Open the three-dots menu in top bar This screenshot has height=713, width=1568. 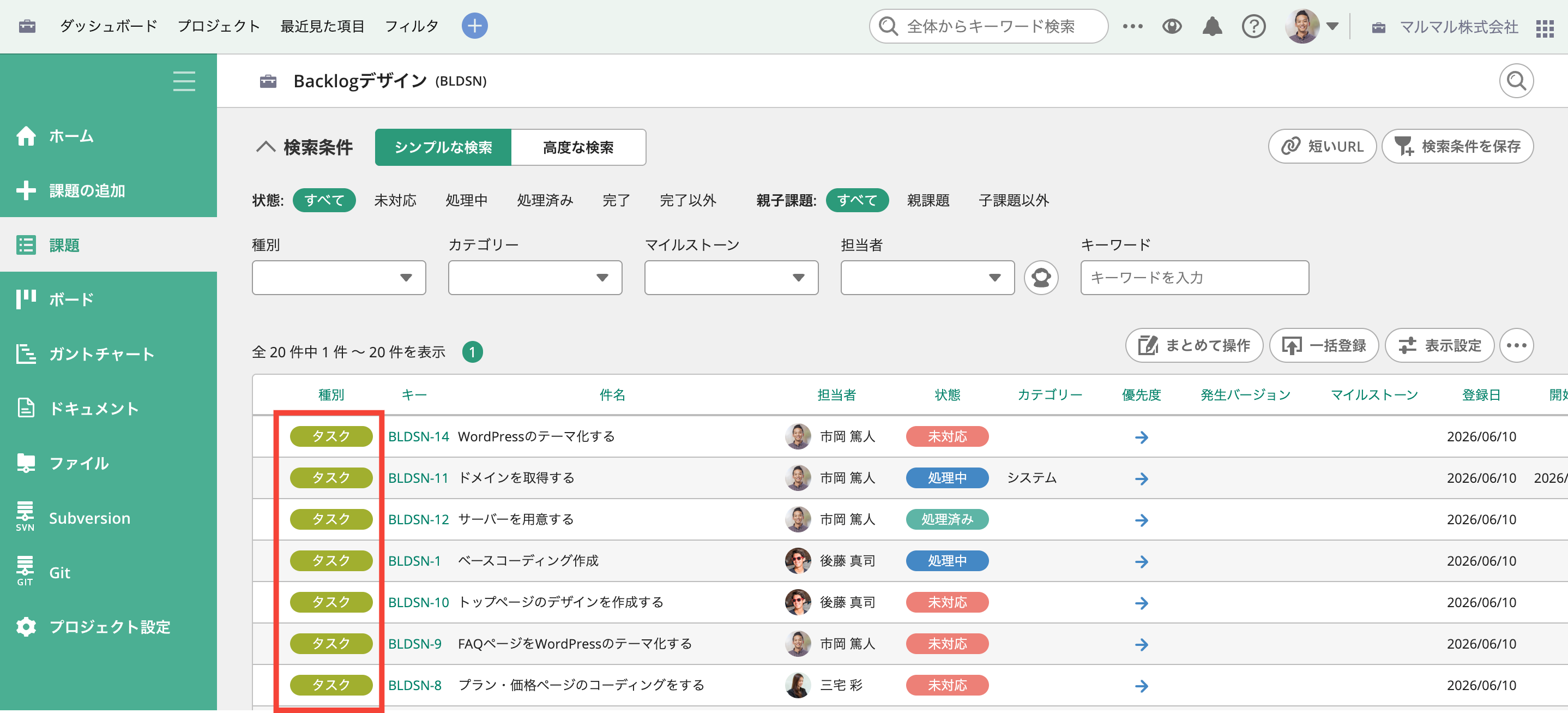(1132, 26)
